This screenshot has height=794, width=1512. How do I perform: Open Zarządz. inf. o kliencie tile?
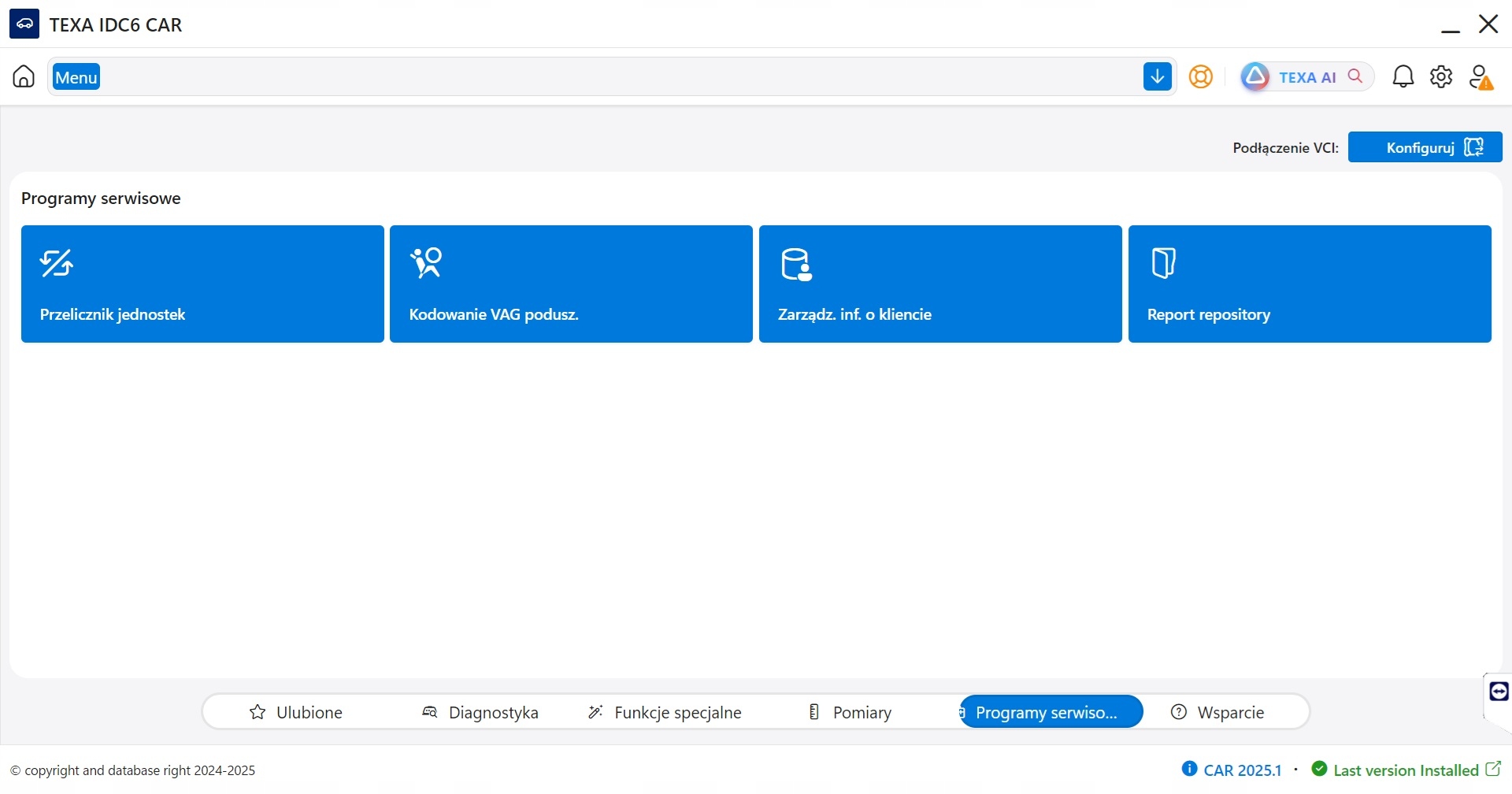pos(940,284)
